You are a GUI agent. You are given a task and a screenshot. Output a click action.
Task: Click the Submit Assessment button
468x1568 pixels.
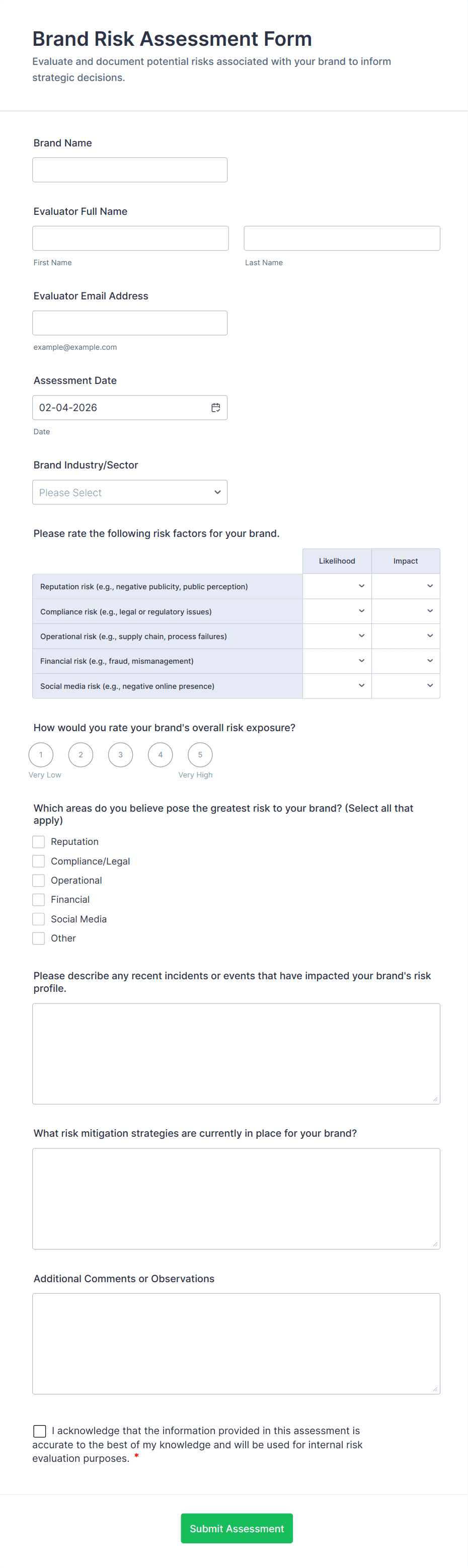[237, 1528]
